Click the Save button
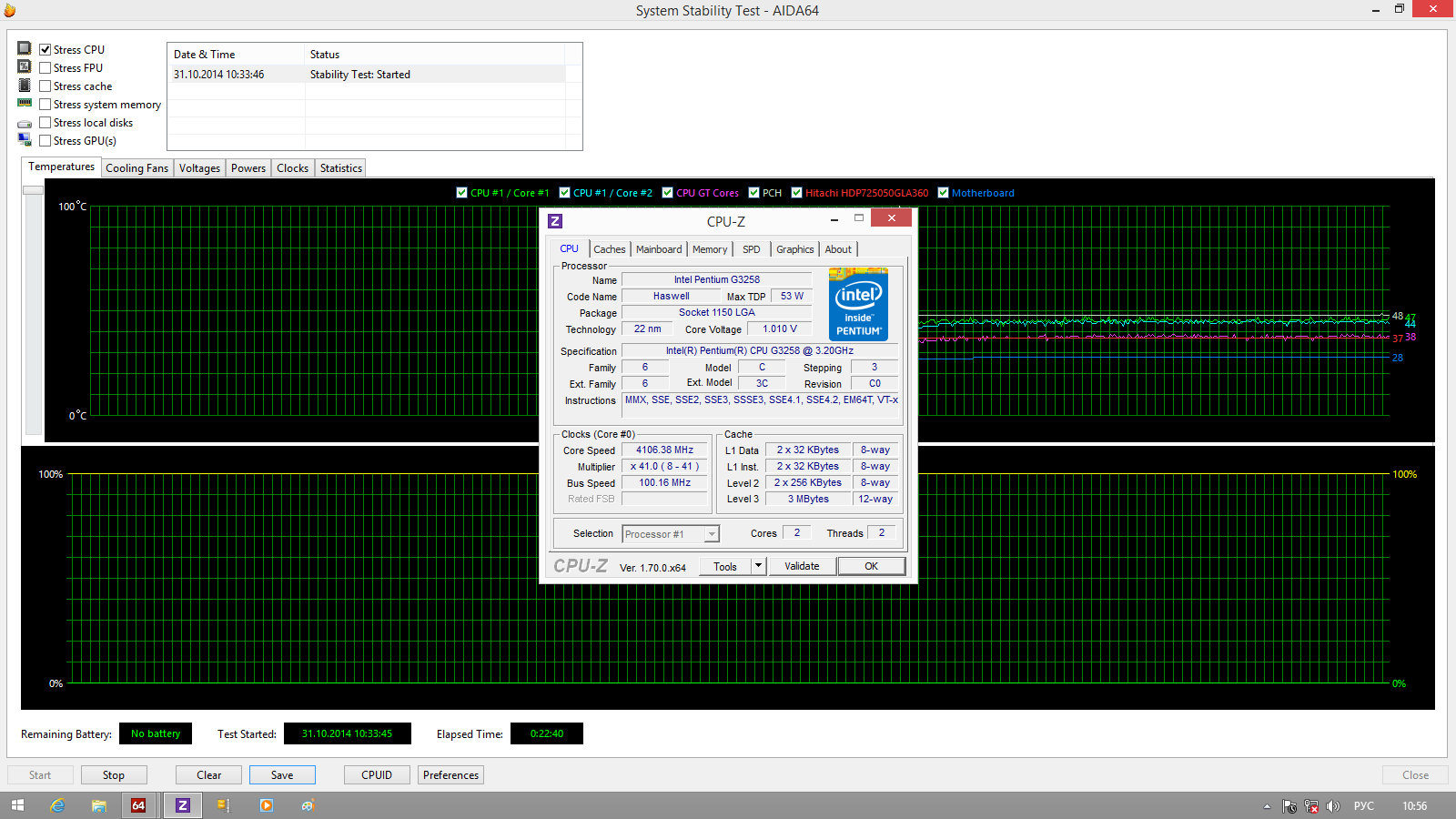 (x=282, y=775)
